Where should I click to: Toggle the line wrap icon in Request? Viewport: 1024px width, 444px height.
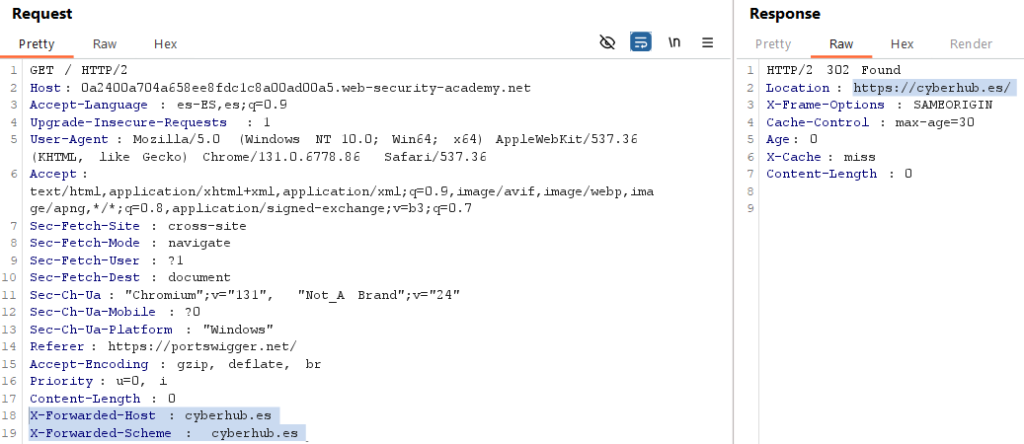coord(640,42)
